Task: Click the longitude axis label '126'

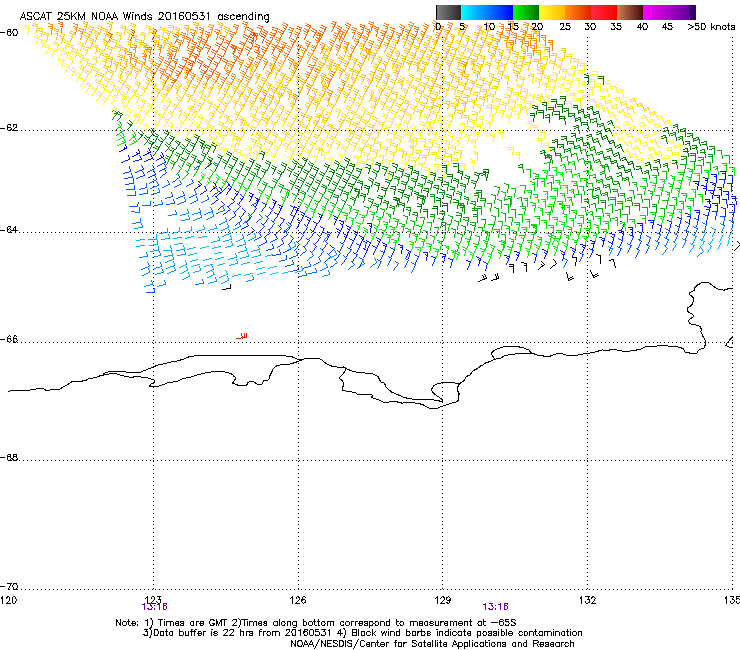Action: point(298,600)
